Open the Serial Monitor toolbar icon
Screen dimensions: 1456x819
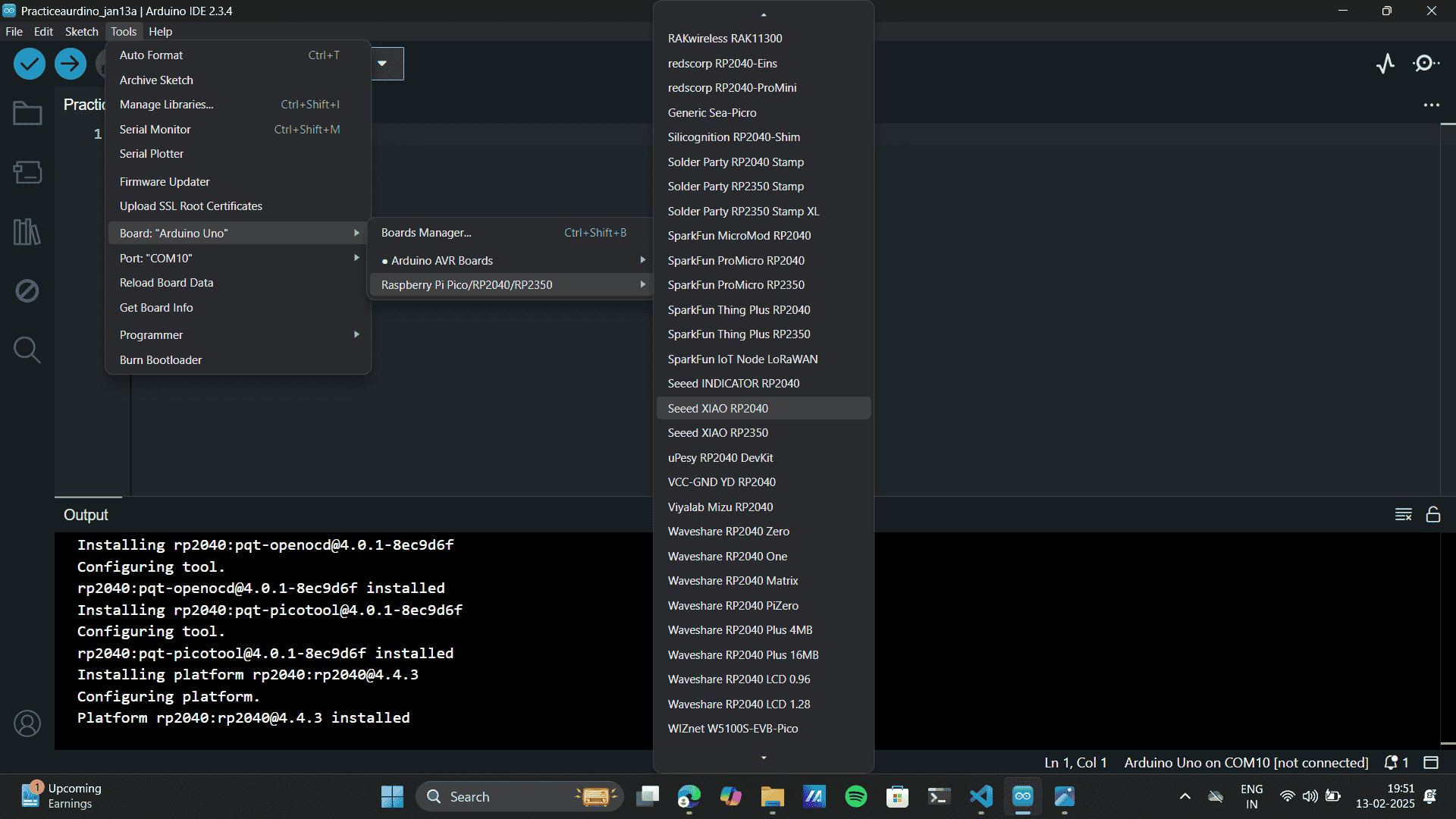(1426, 64)
